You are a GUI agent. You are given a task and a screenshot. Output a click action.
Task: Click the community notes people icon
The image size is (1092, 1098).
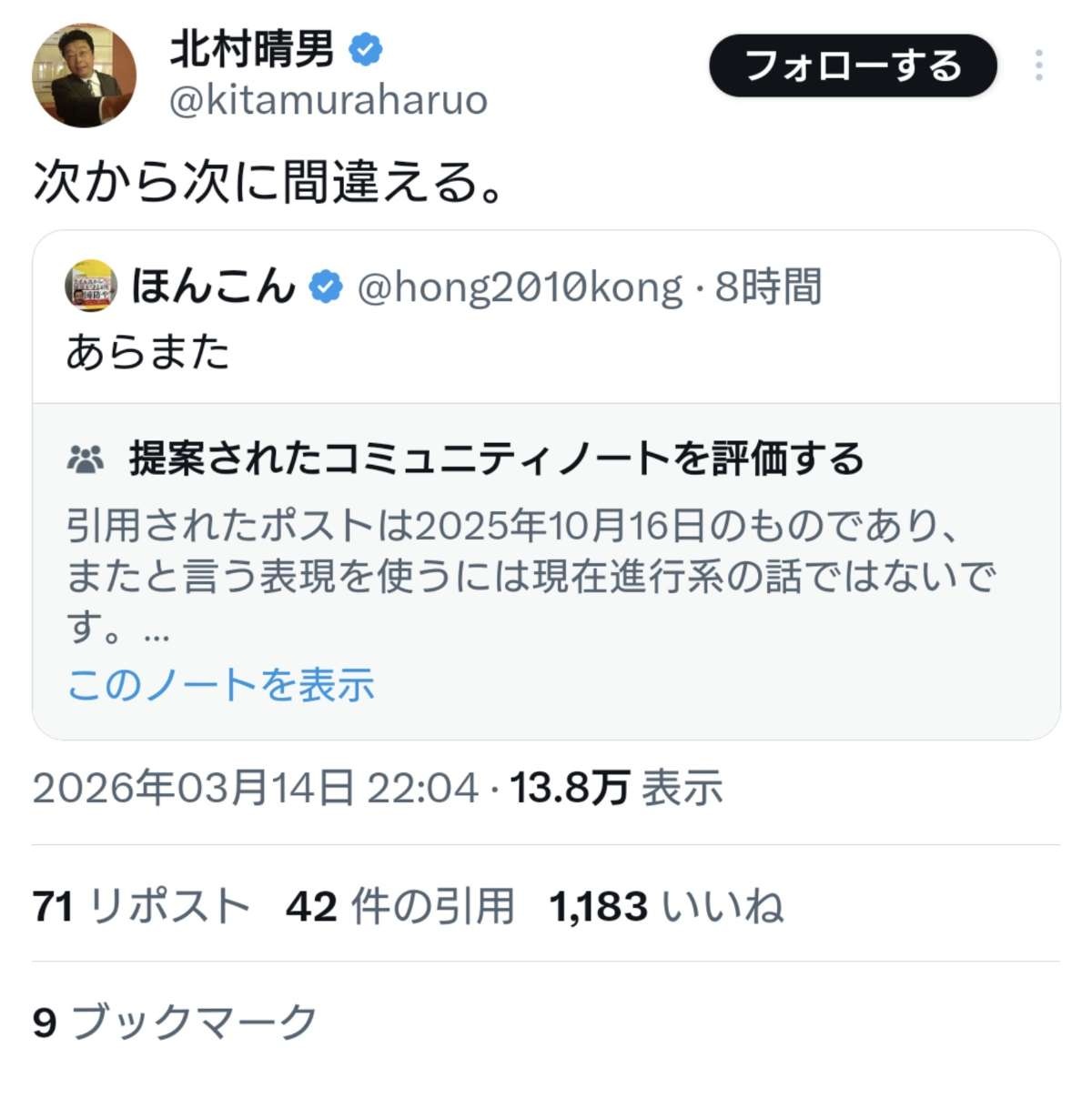pos(86,459)
